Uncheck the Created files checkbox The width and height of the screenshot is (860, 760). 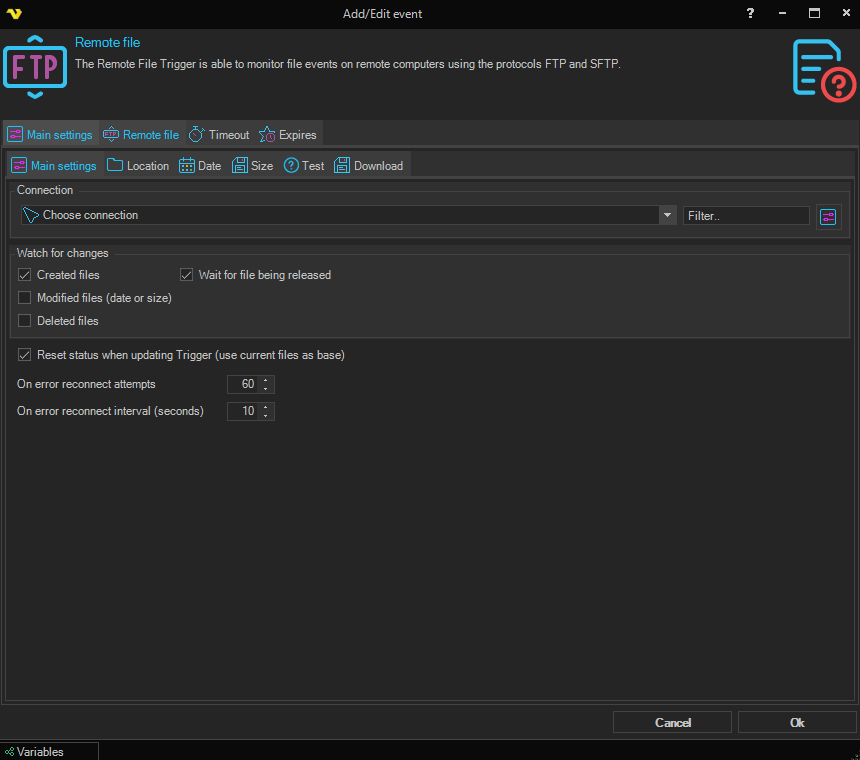tap(25, 275)
